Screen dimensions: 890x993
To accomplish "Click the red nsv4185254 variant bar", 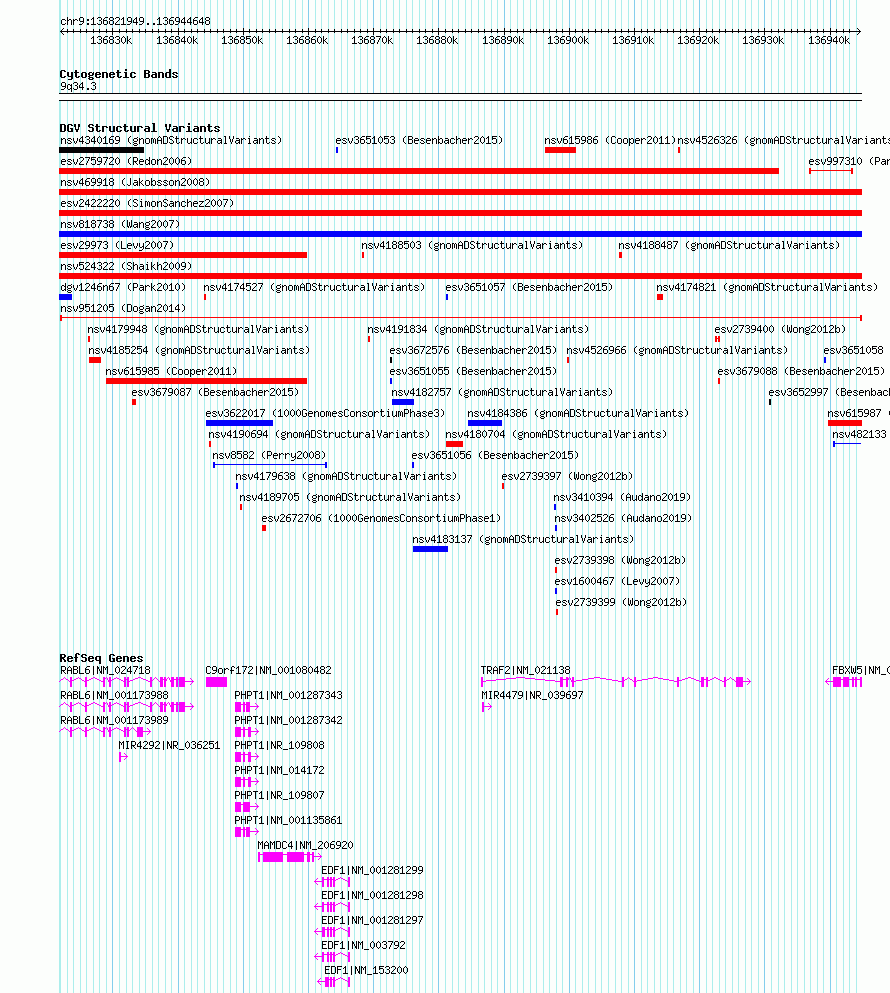I will point(95,360).
